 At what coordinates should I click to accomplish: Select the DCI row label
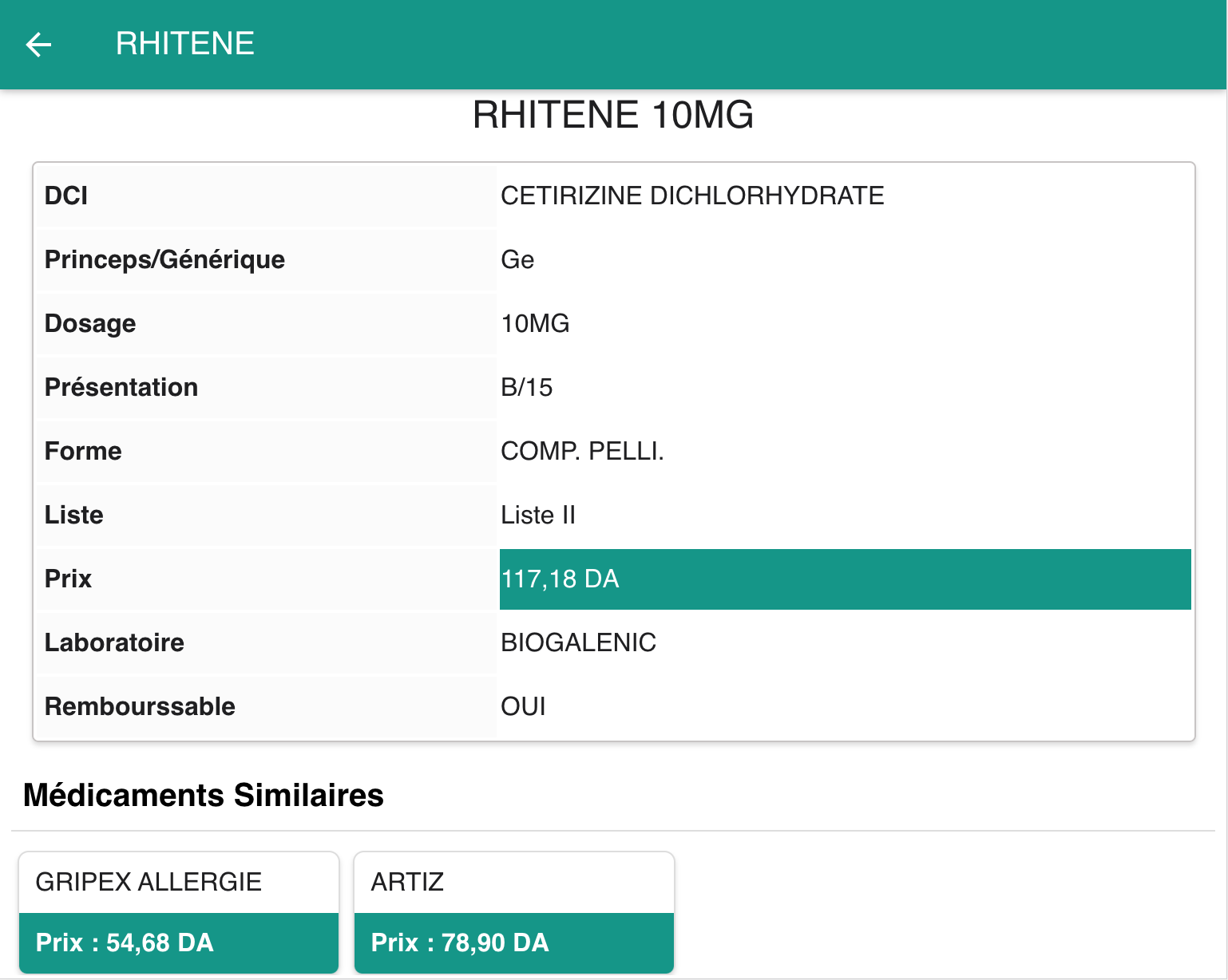coord(66,196)
